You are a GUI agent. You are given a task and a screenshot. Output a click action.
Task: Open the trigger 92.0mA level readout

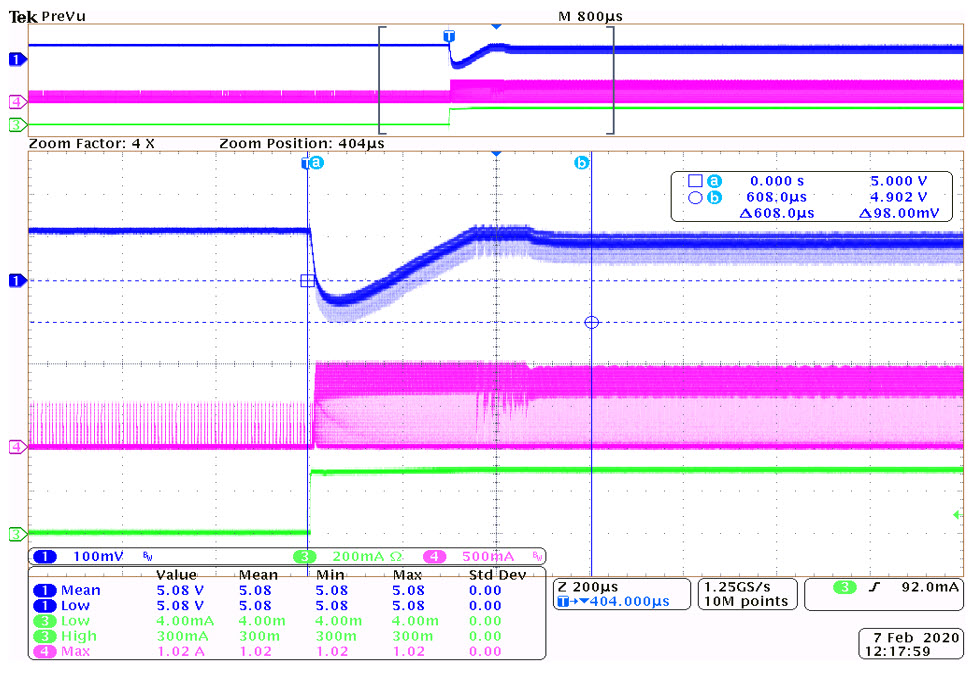pos(884,588)
